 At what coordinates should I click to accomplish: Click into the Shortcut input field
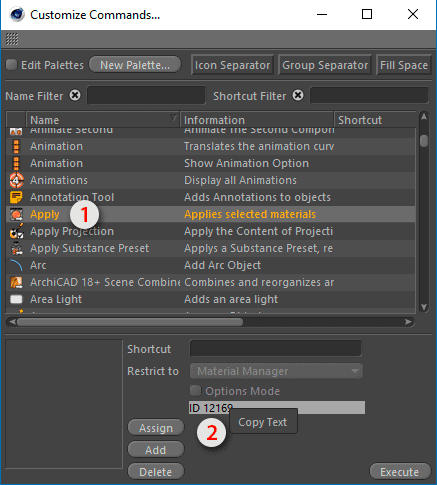point(276,349)
